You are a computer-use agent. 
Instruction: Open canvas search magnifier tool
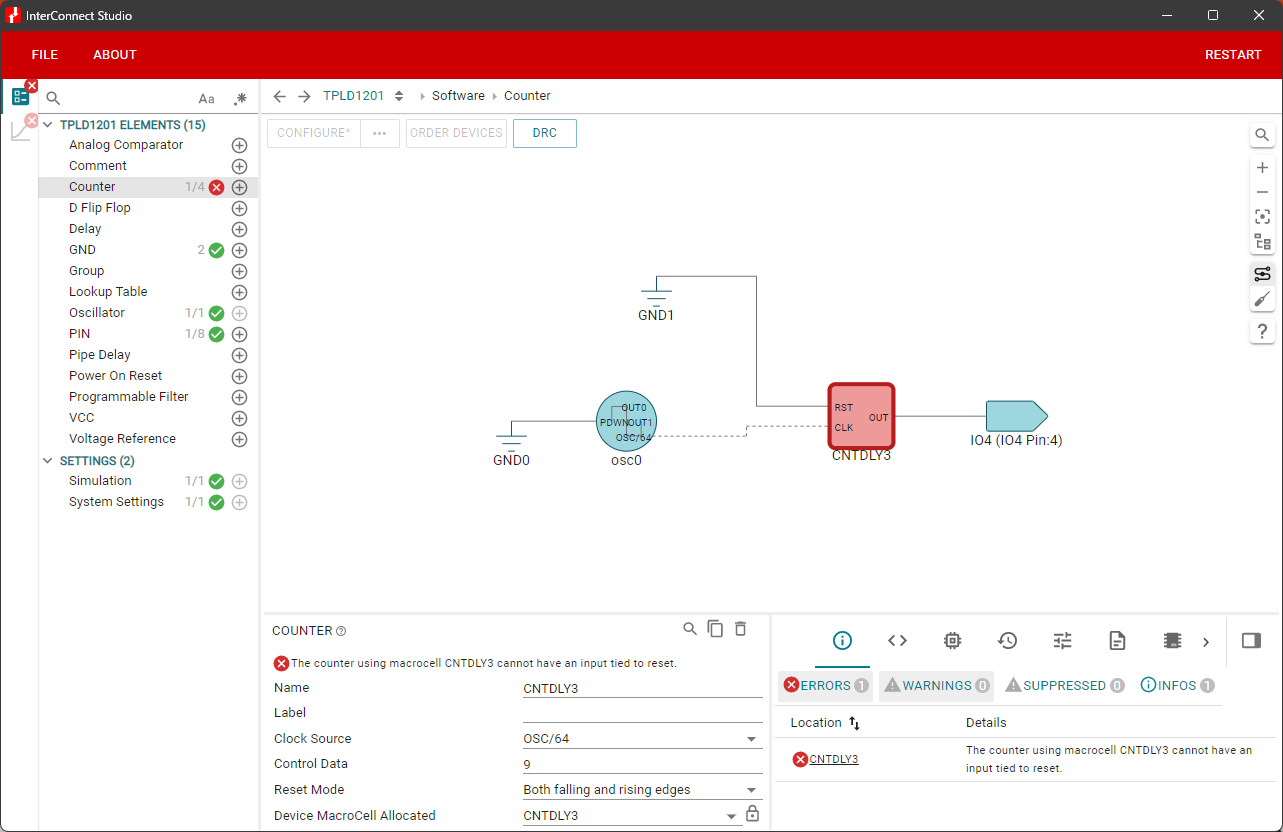click(1262, 135)
